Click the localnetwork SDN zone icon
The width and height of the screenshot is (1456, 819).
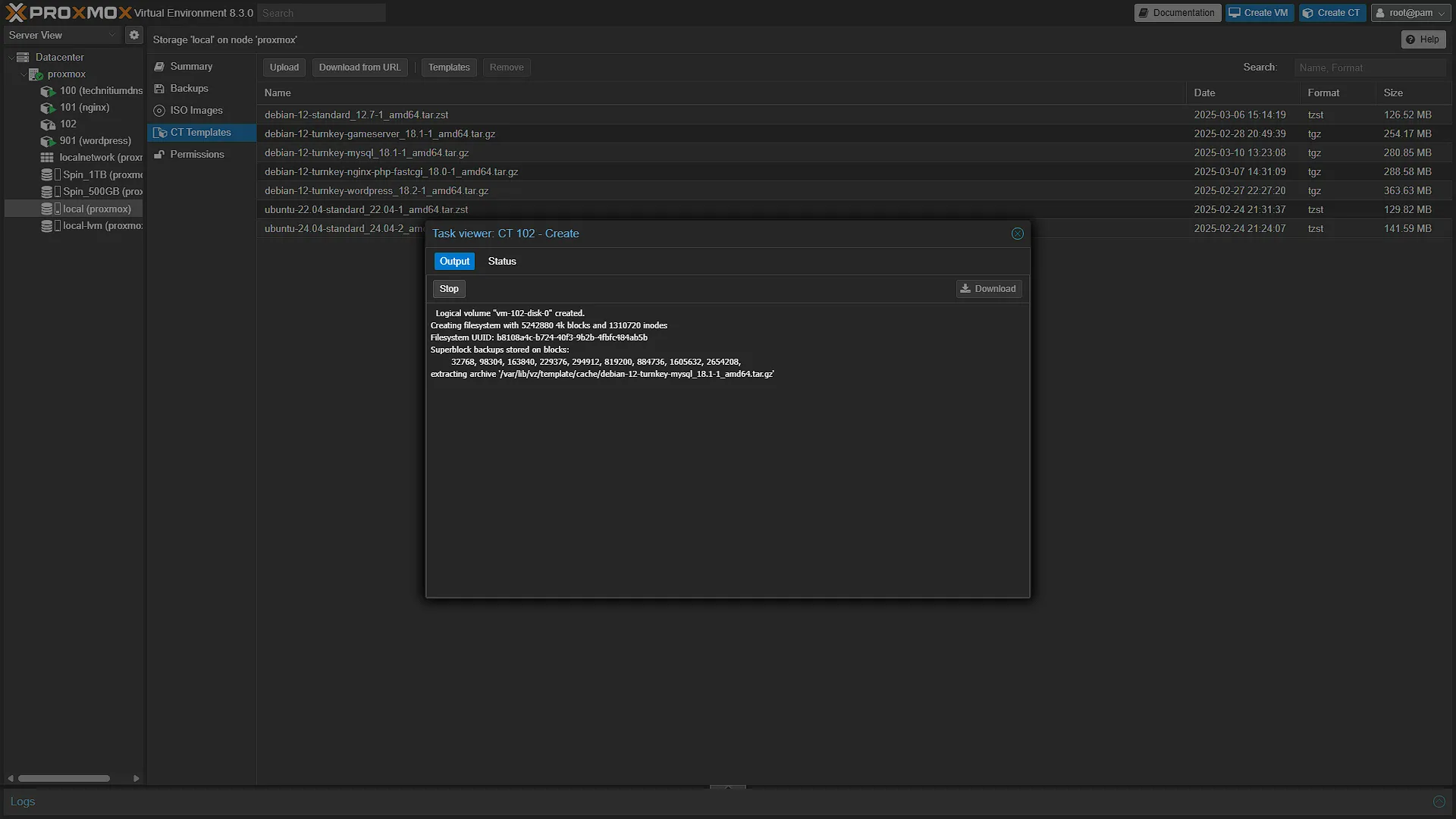(47, 158)
